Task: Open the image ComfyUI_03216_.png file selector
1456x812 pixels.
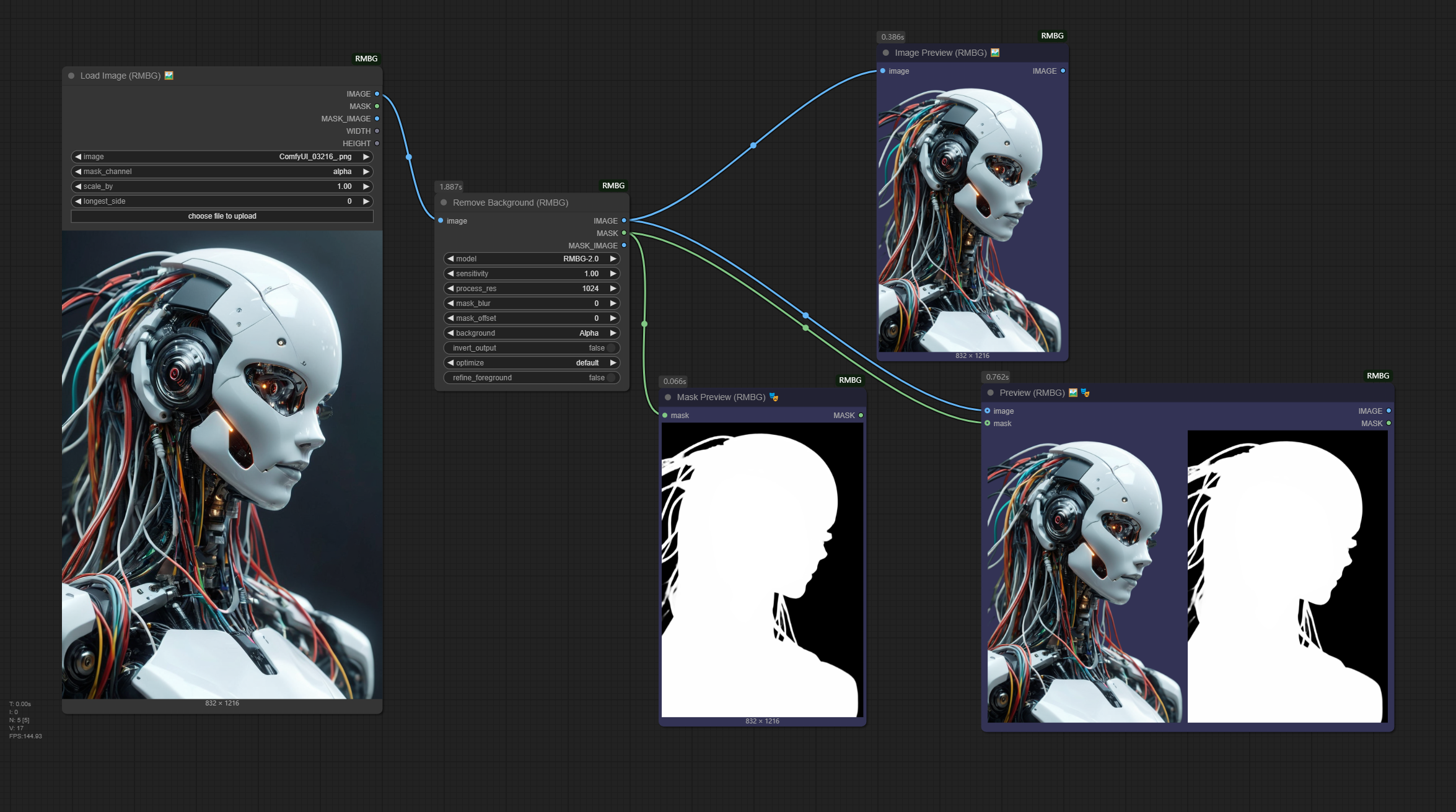Action: 222,157
